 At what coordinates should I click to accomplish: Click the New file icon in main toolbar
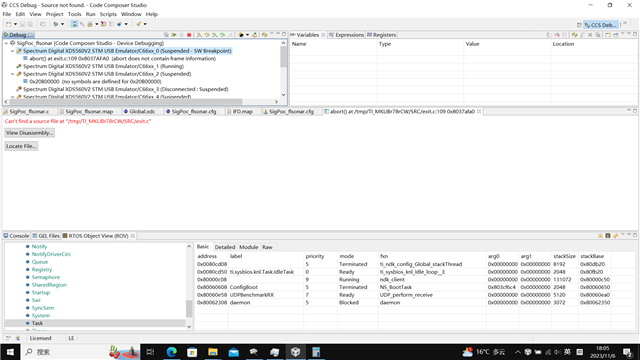[x=9, y=24]
